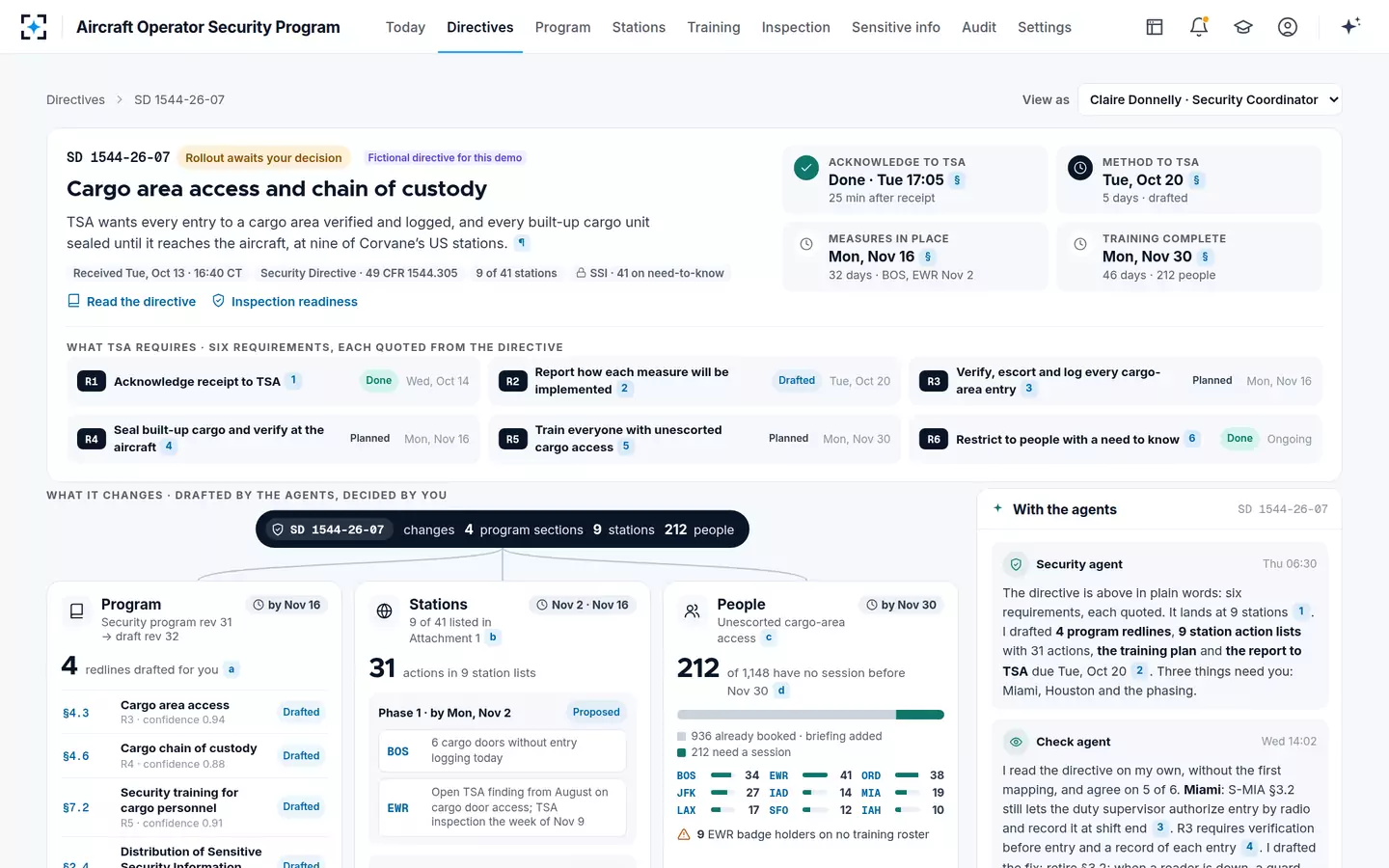This screenshot has width=1389, height=868.
Task: Click the Security agent shield avatar
Action: (1016, 564)
